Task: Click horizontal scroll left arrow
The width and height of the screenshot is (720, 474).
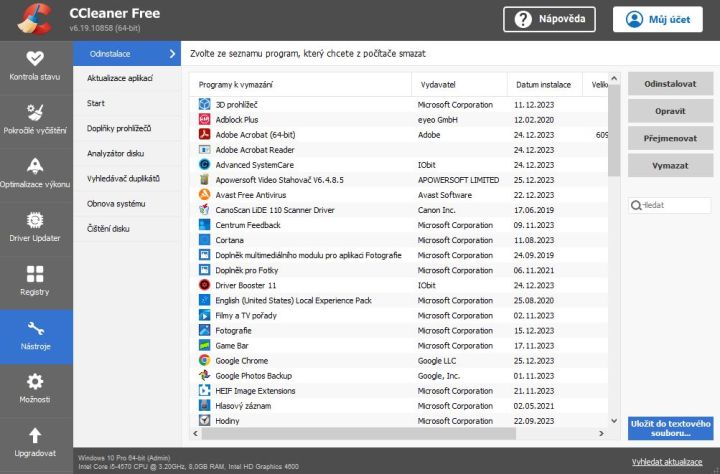Action: (196, 433)
